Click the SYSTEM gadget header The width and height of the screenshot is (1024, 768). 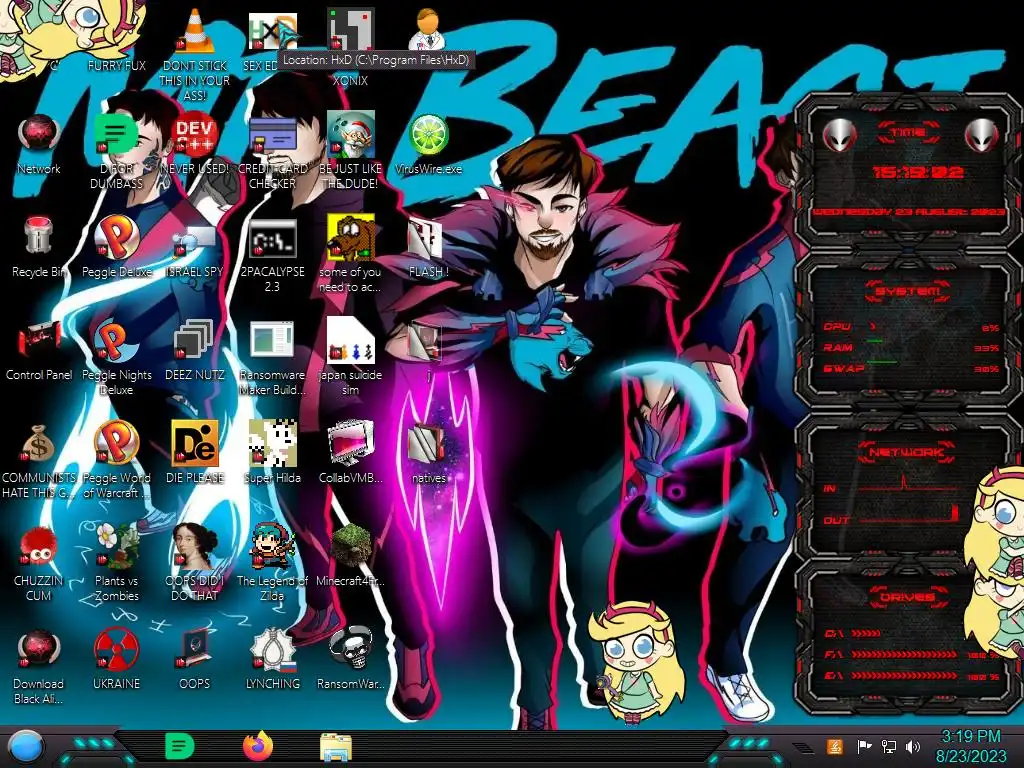tap(908, 291)
